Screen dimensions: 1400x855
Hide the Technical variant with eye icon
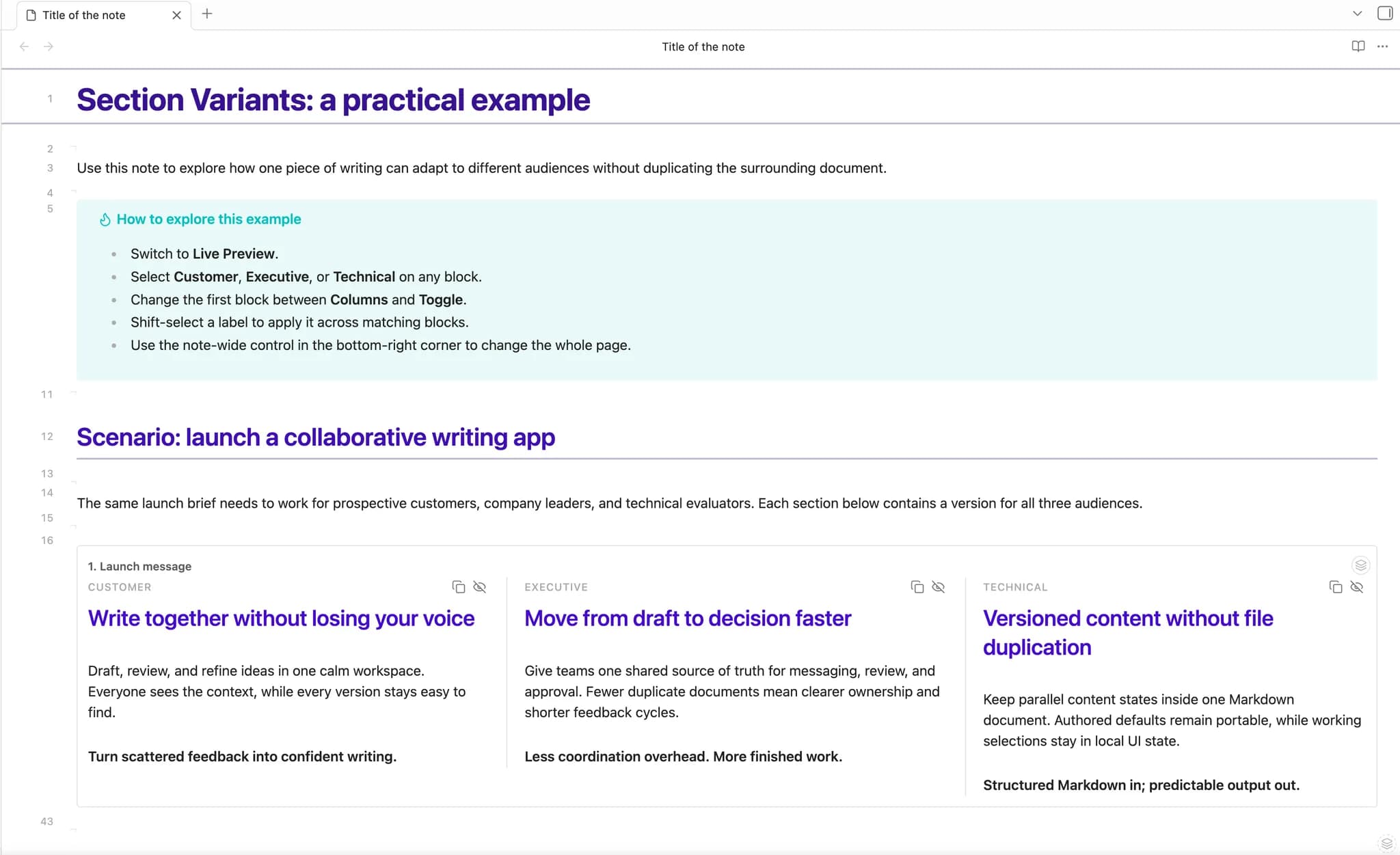pyautogui.click(x=1357, y=587)
